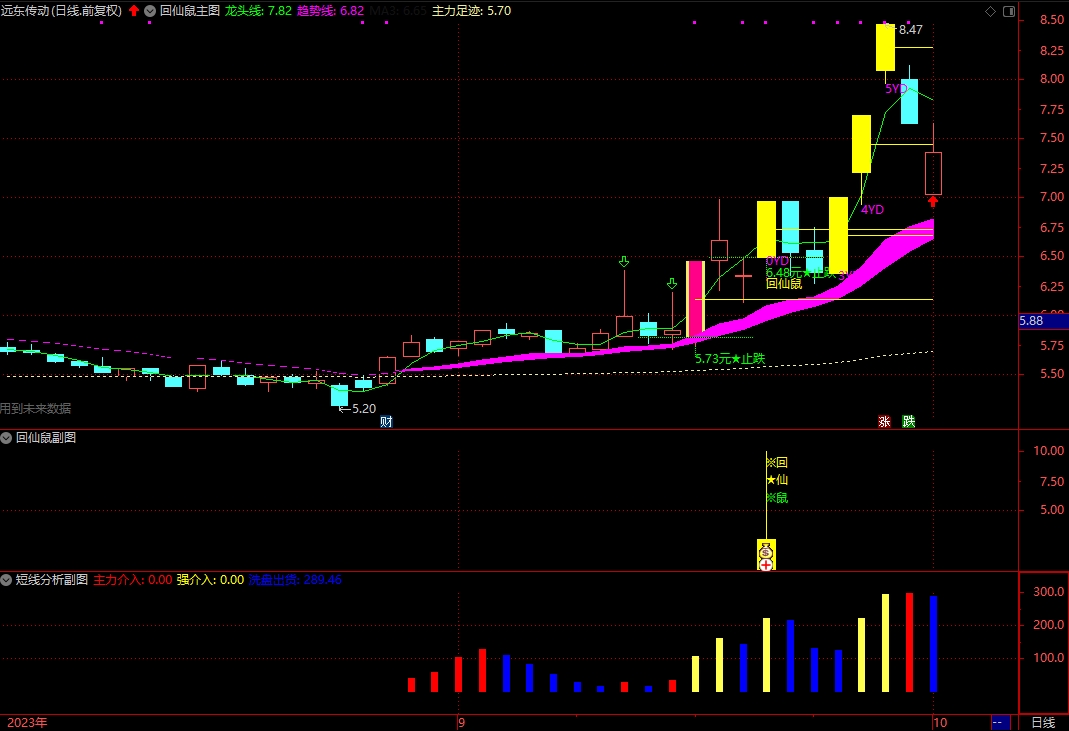Click the 5.73元★止跌 annotation
The width and height of the screenshot is (1069, 731).
729,359
